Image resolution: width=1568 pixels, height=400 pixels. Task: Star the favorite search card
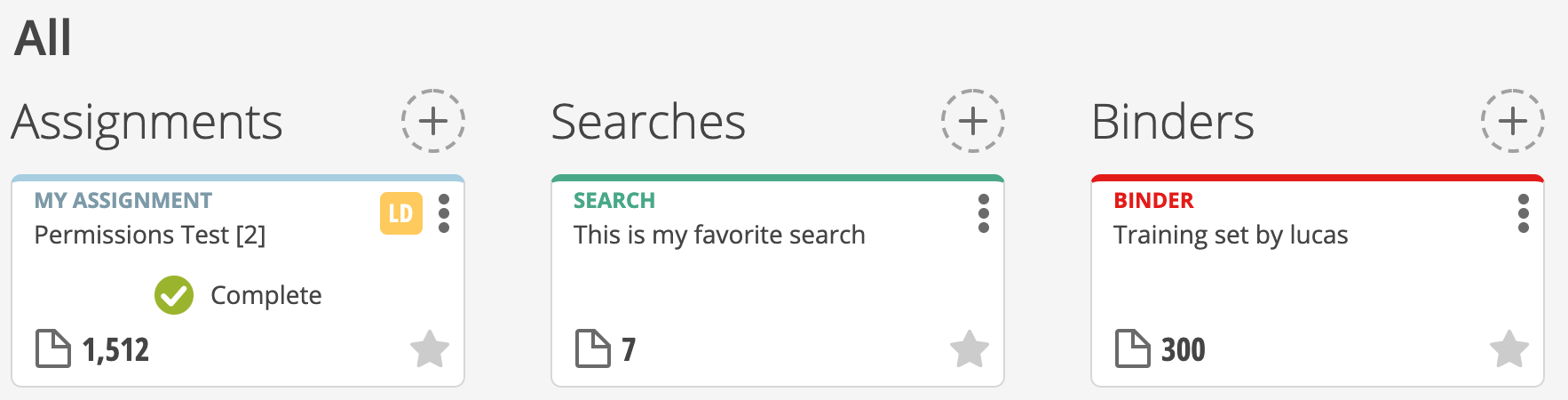(970, 348)
